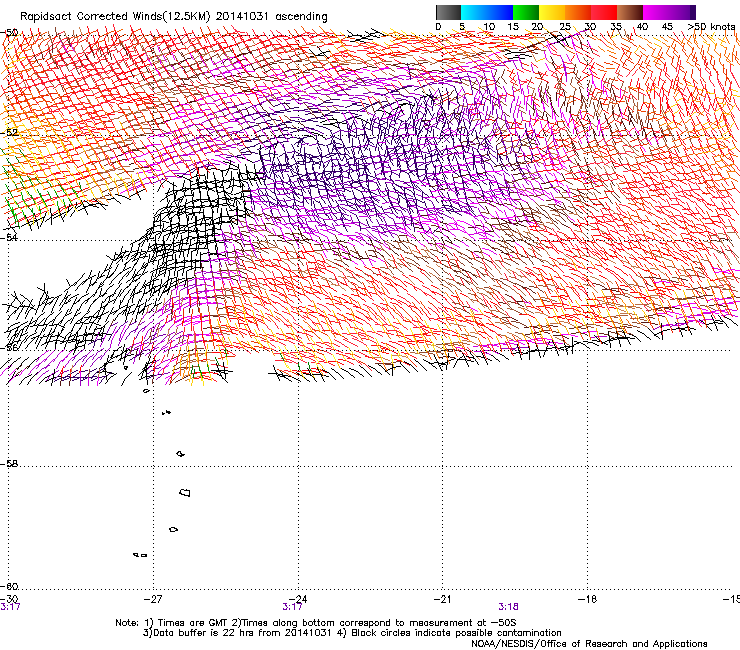Select the yellow 20-25 knots legend swatch
Viewport: 740px width, 650px height.
[552, 12]
